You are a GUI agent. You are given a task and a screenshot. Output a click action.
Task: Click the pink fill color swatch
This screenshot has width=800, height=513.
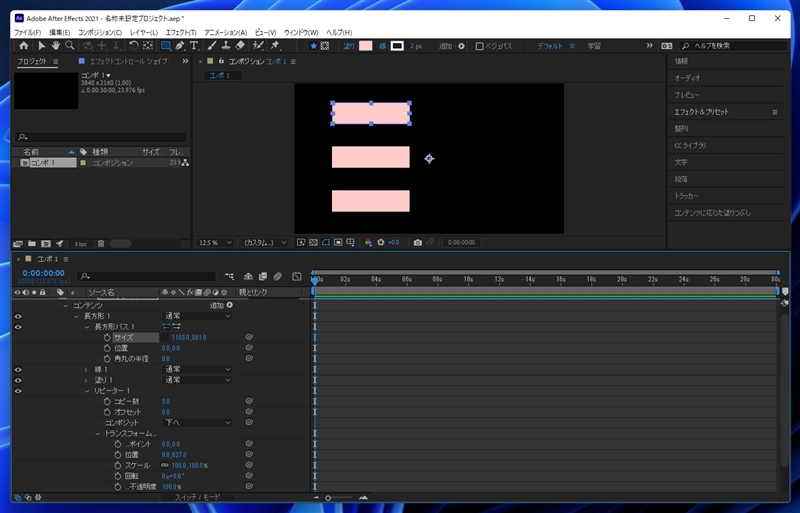(365, 46)
